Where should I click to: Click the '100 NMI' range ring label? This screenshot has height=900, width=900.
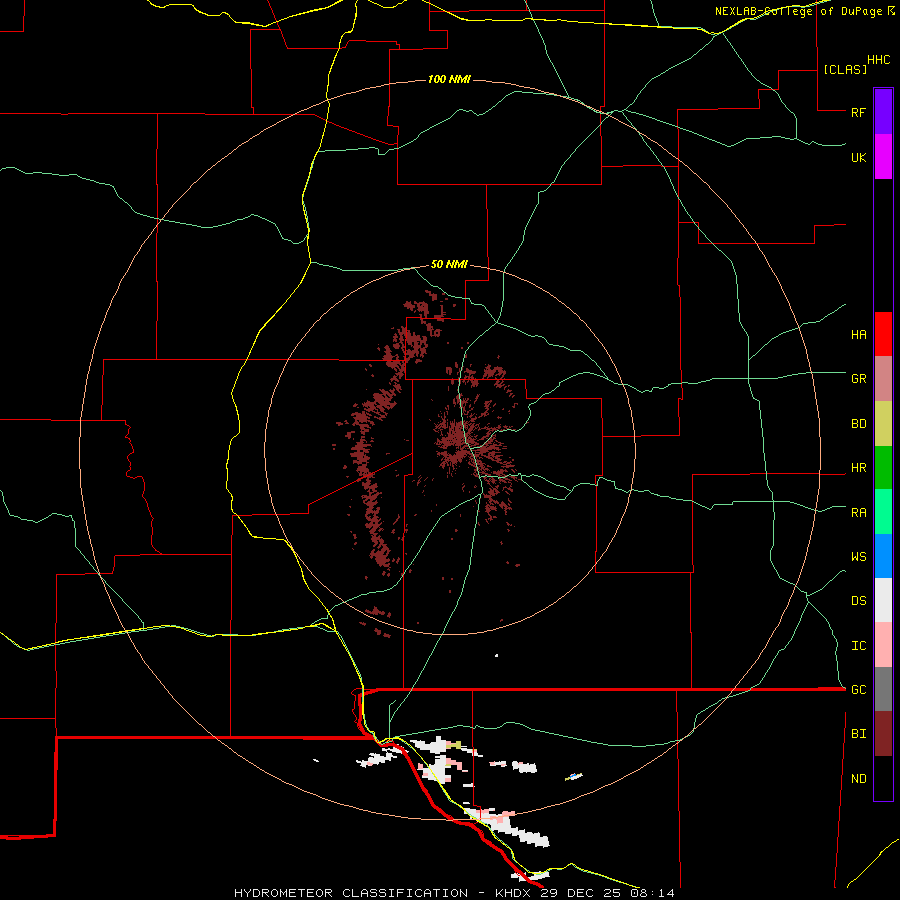449,79
